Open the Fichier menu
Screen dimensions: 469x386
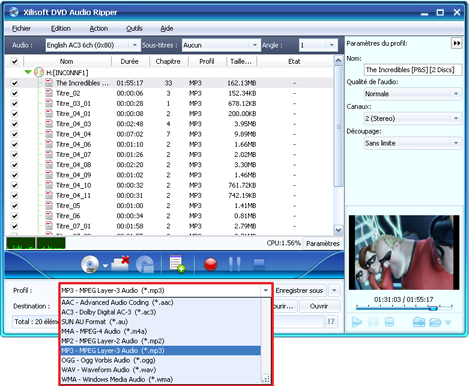21,29
